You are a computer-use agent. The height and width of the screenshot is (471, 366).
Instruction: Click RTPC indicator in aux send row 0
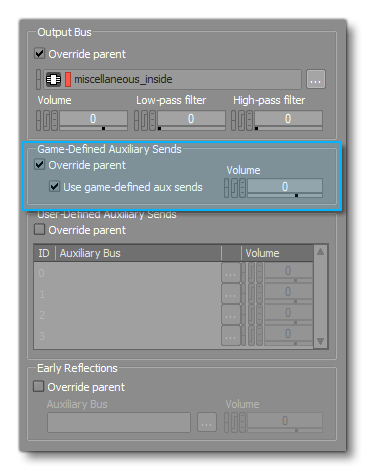pos(251,272)
